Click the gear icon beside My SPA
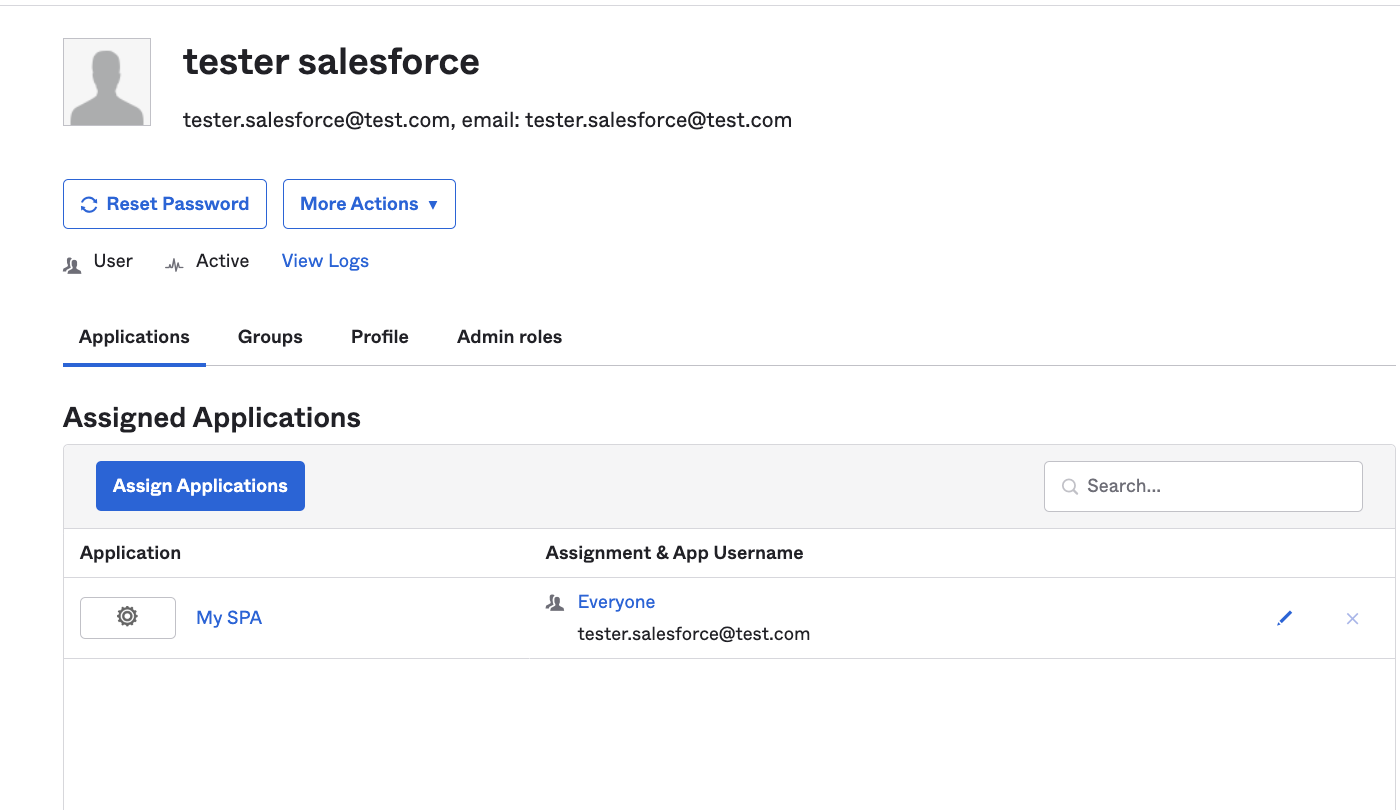Screen dimensions: 1400x810 point(127,617)
